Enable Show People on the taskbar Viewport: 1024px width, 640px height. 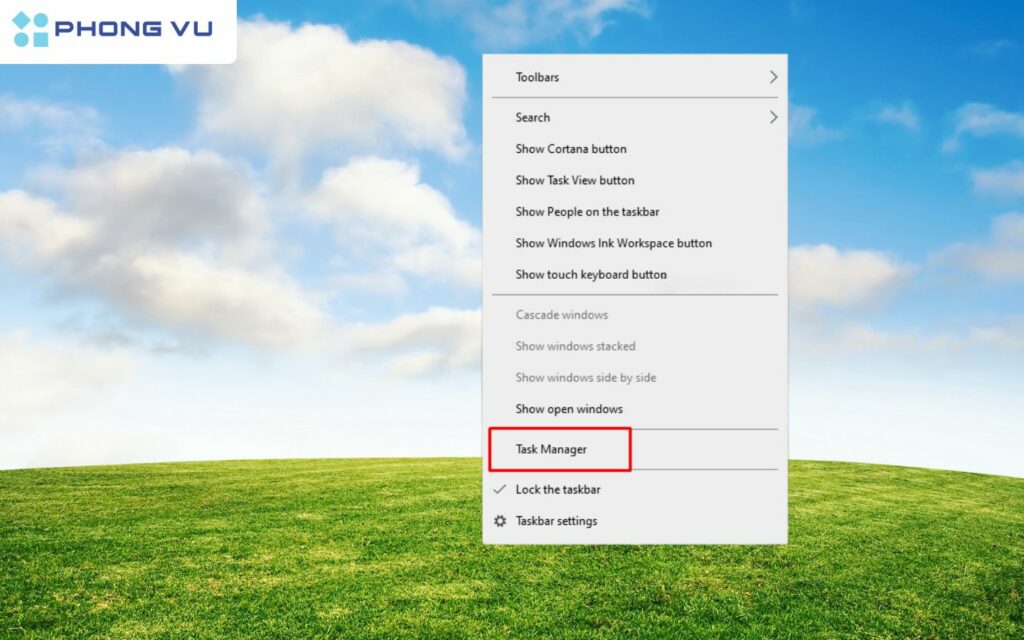[x=587, y=212]
